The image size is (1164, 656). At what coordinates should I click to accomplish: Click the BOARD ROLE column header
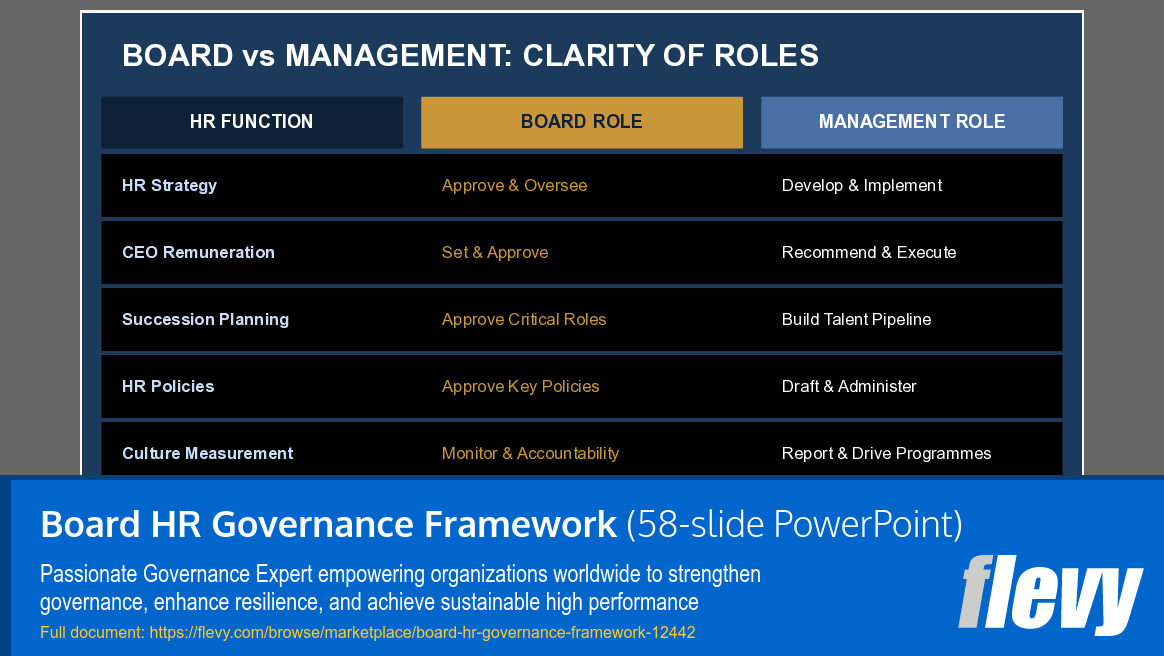(x=581, y=122)
